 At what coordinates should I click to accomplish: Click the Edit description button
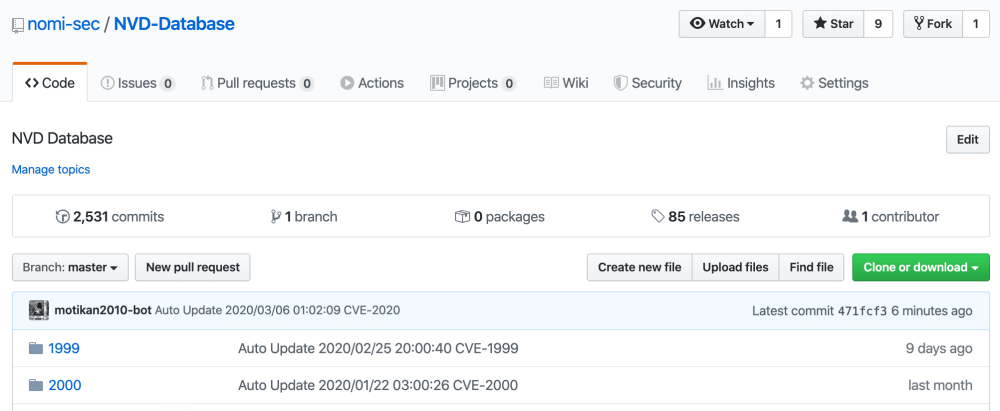tap(967, 140)
